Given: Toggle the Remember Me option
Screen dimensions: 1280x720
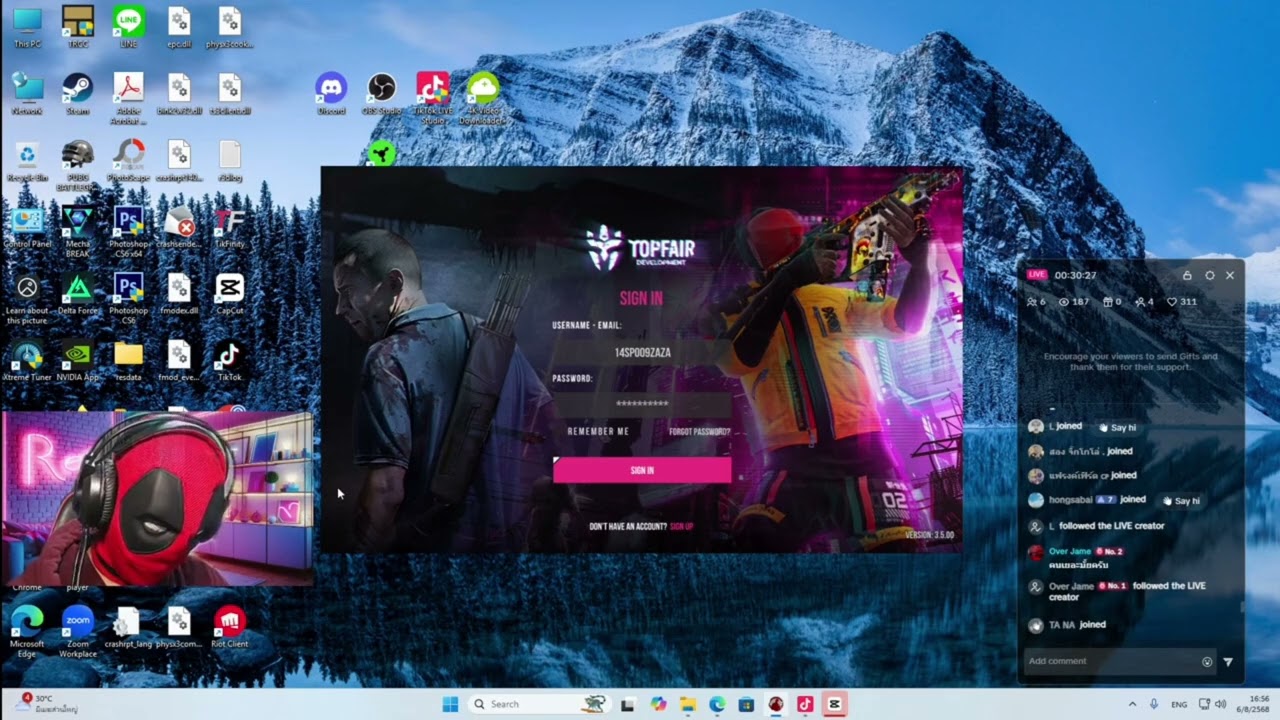Looking at the screenshot, I should [598, 431].
